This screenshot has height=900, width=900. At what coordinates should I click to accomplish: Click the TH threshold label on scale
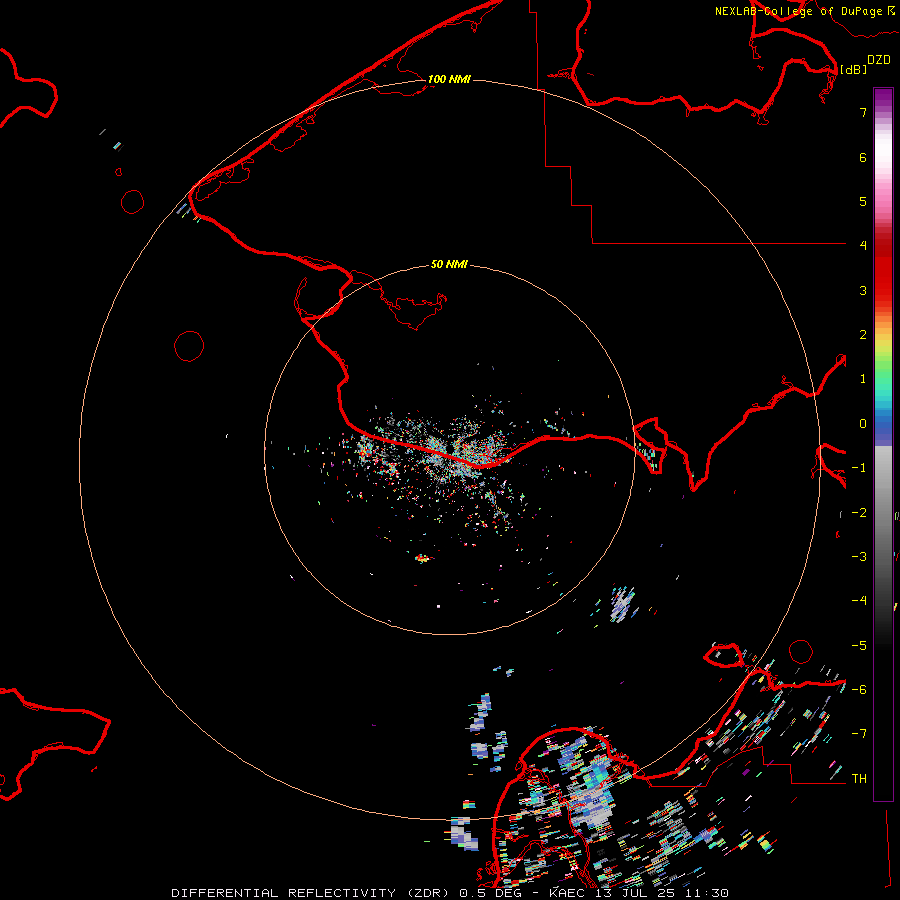point(859,779)
